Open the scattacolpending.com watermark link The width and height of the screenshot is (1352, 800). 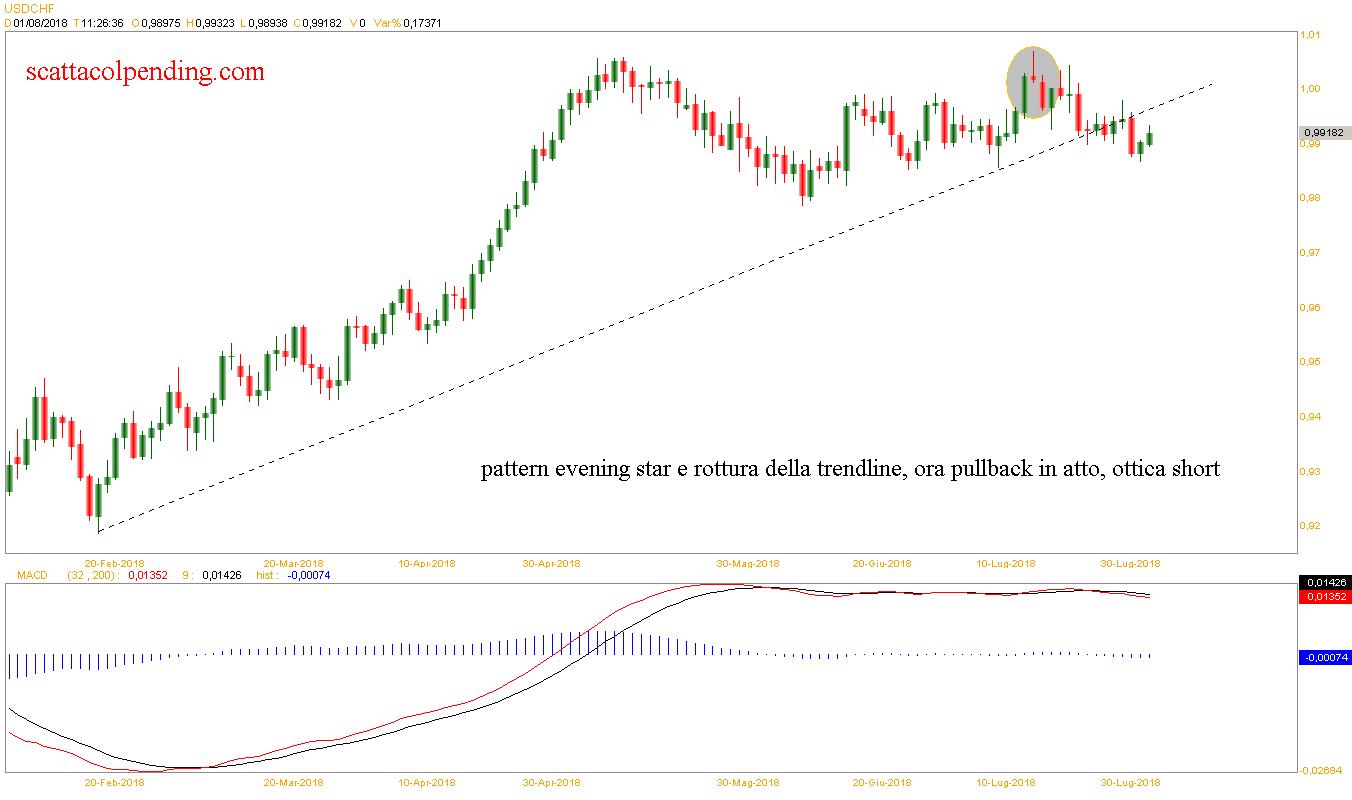pyautogui.click(x=145, y=71)
